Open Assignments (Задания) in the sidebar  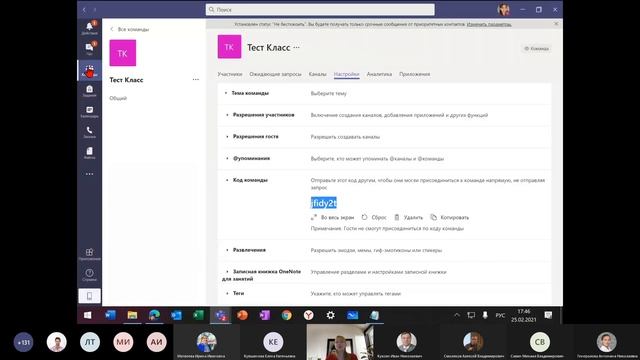(89, 91)
